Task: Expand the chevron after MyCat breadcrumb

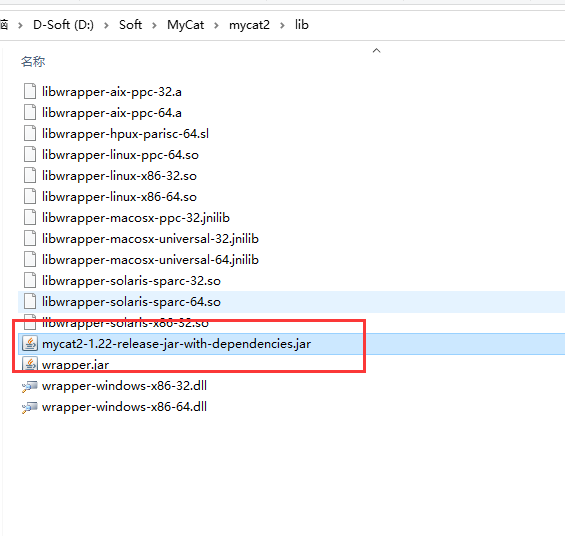Action: coord(217,25)
